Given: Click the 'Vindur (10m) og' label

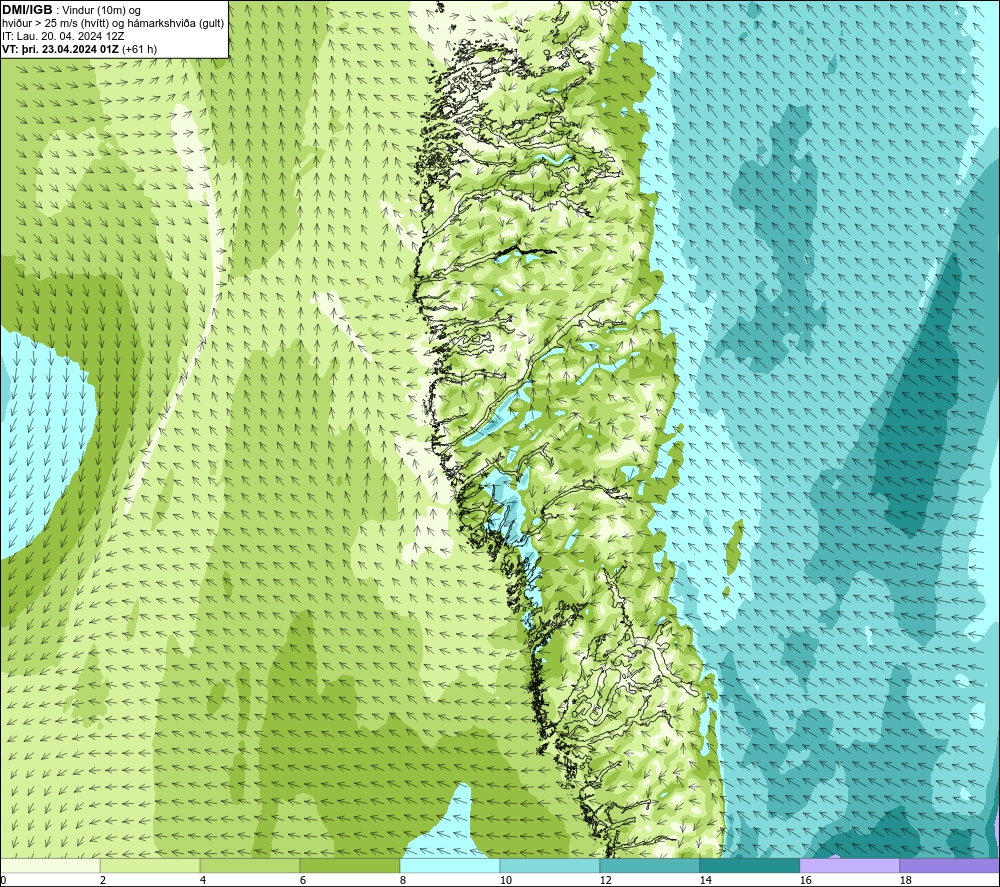Looking at the screenshot, I should click(103, 11).
